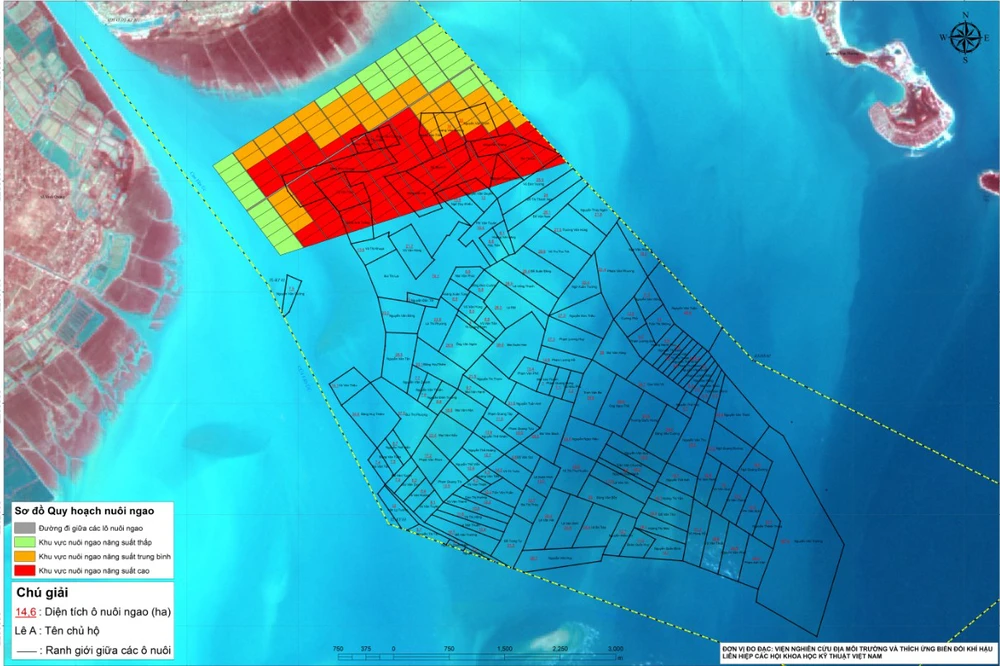Select the orange medium-yield legend swatch
The width and height of the screenshot is (1000, 666).
[x=24, y=556]
